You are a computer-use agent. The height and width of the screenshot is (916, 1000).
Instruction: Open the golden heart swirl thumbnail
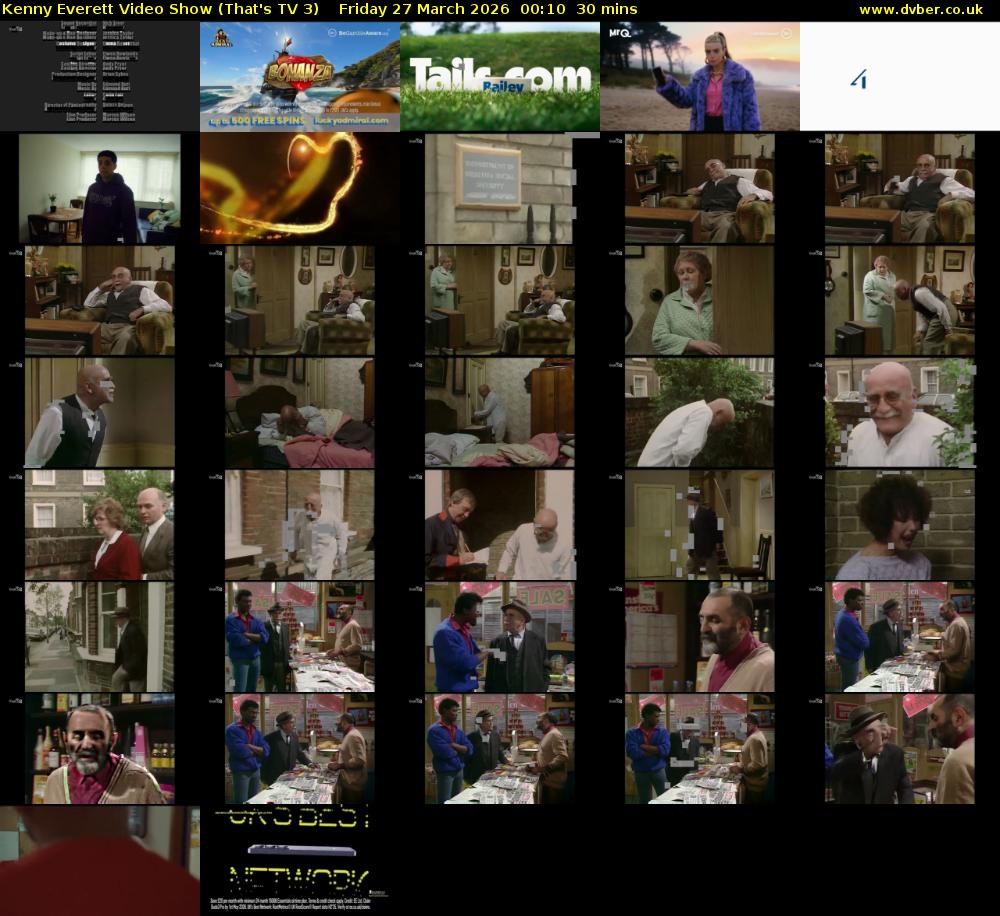pos(300,189)
